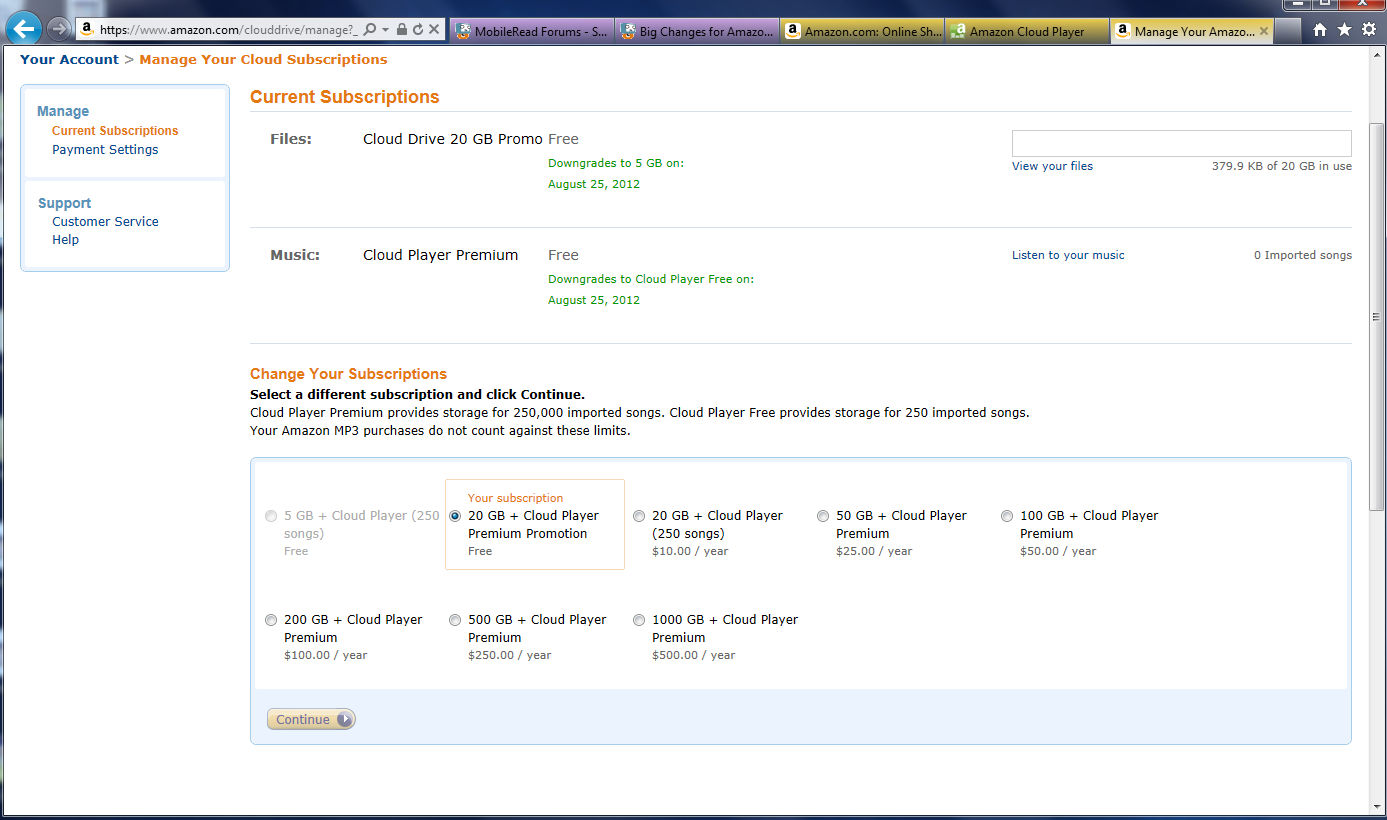This screenshot has width=1387, height=820.
Task: Click the scrollbar down arrow
Action: [1377, 806]
